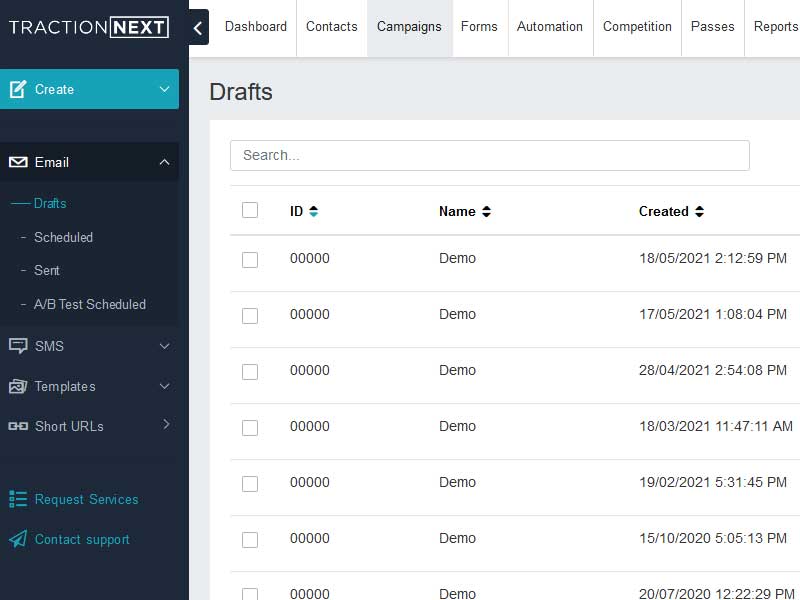The image size is (800, 600).
Task: Collapse the Email section chevron
Action: (165, 162)
